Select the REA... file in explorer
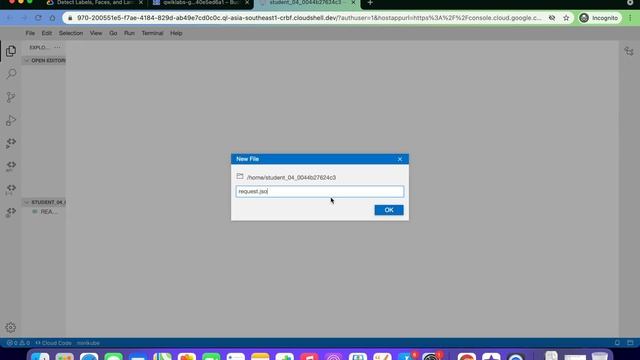This screenshot has width=640, height=360. coord(45,212)
